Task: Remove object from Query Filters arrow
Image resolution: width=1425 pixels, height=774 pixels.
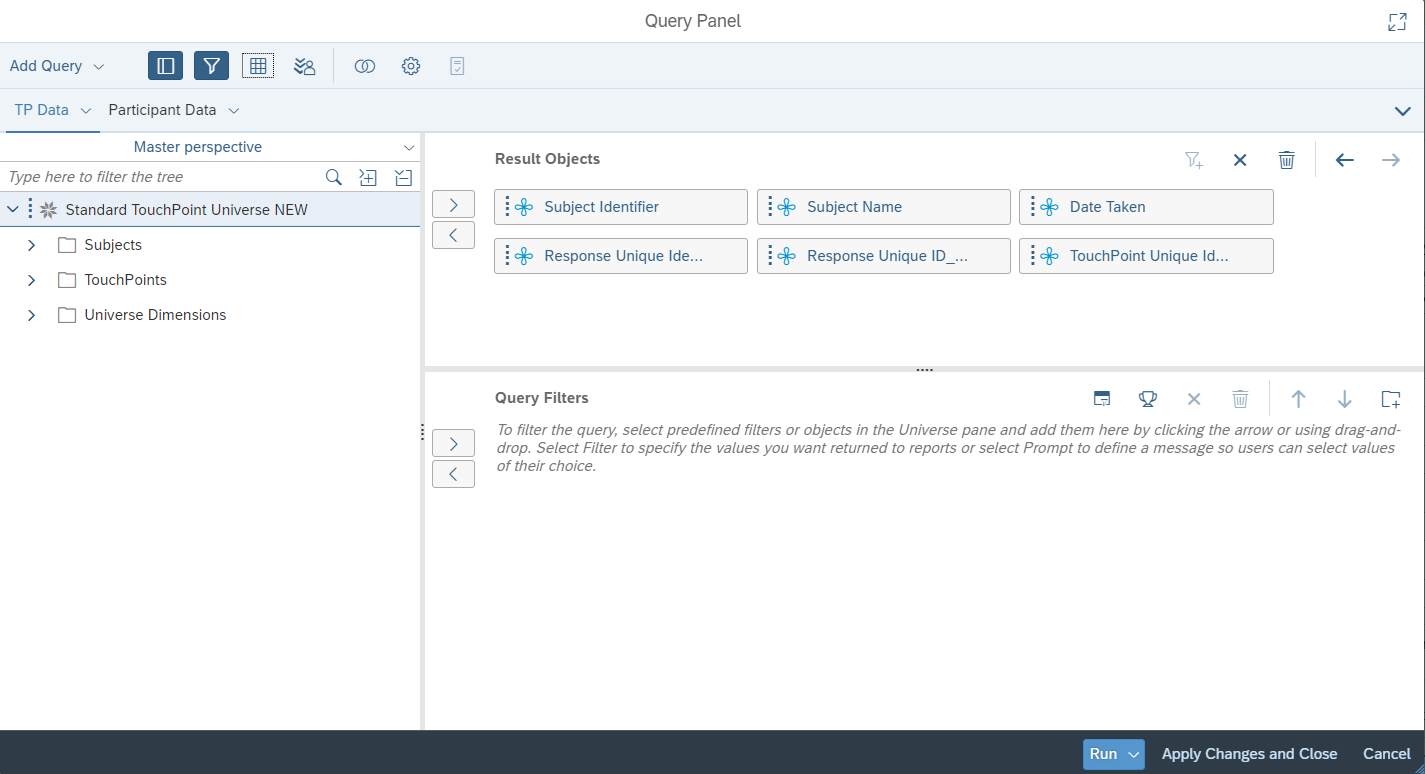Action: point(453,474)
